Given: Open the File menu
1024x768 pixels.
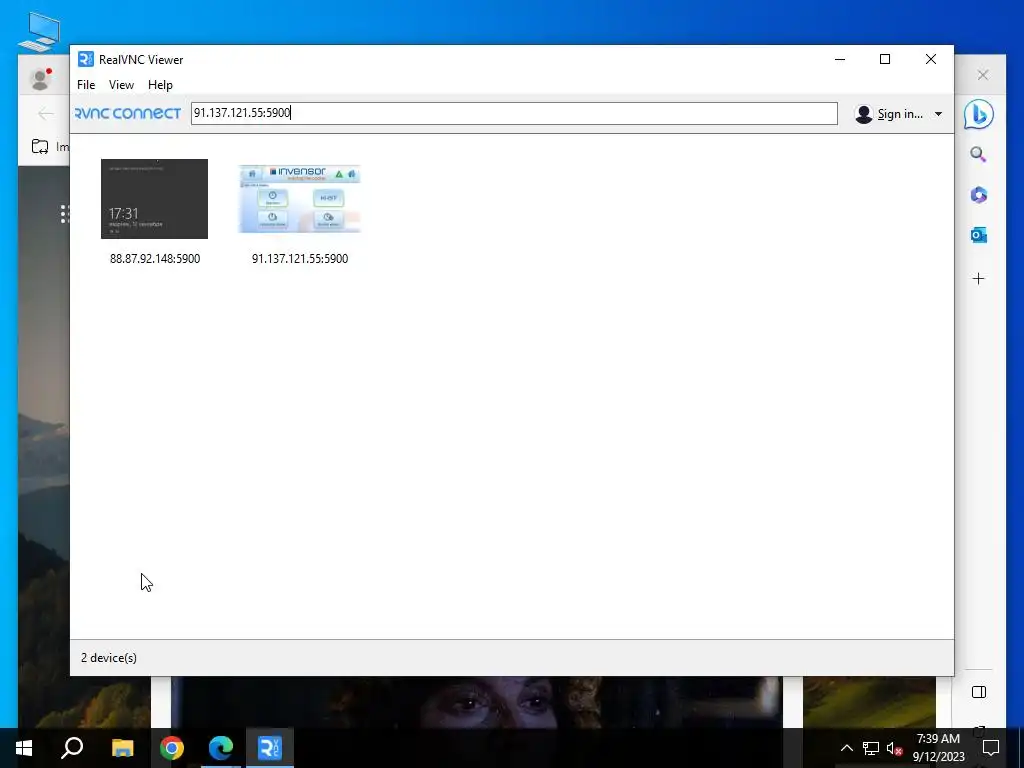Looking at the screenshot, I should pos(86,85).
